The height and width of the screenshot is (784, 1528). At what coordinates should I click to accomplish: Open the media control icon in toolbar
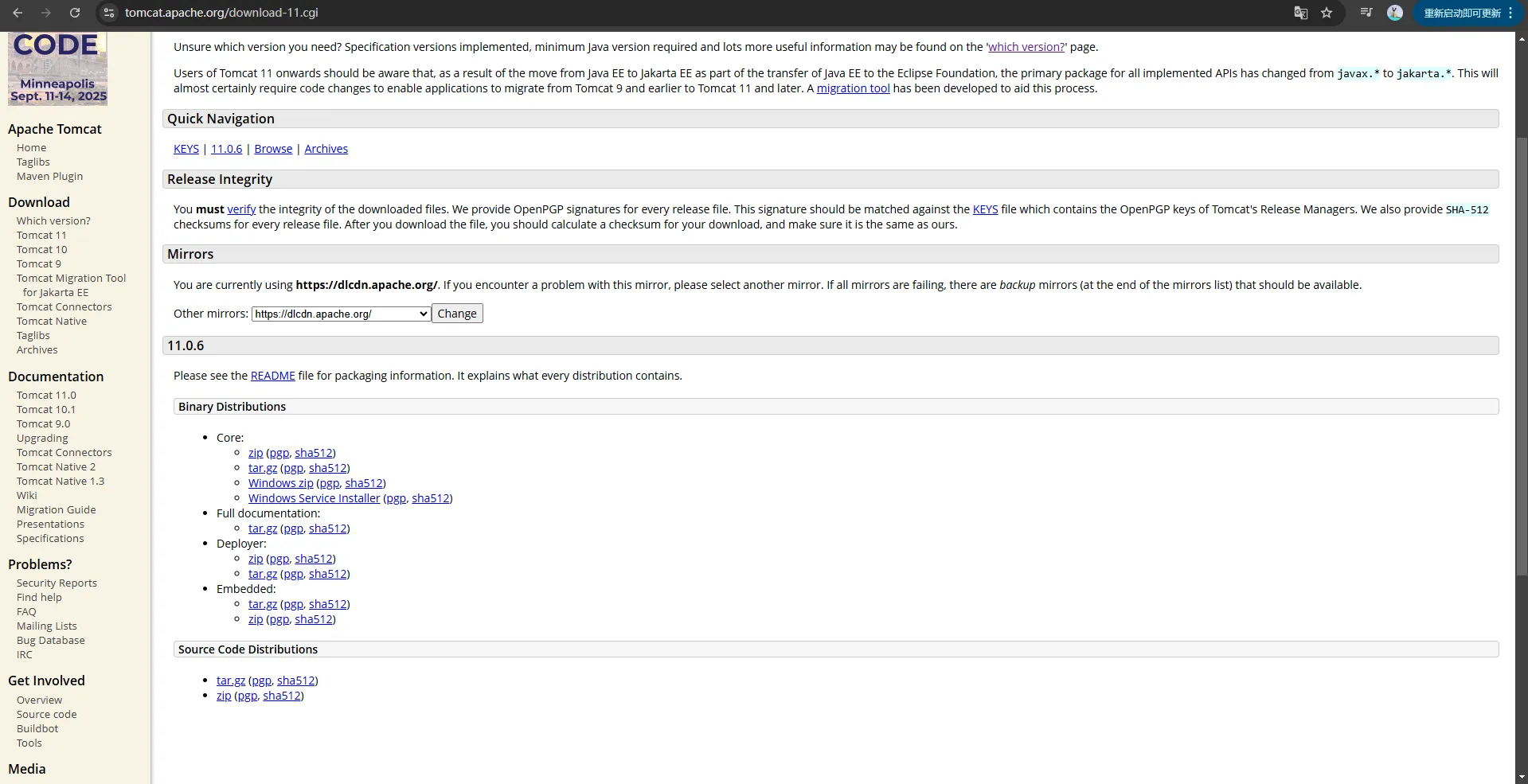[x=1366, y=13]
